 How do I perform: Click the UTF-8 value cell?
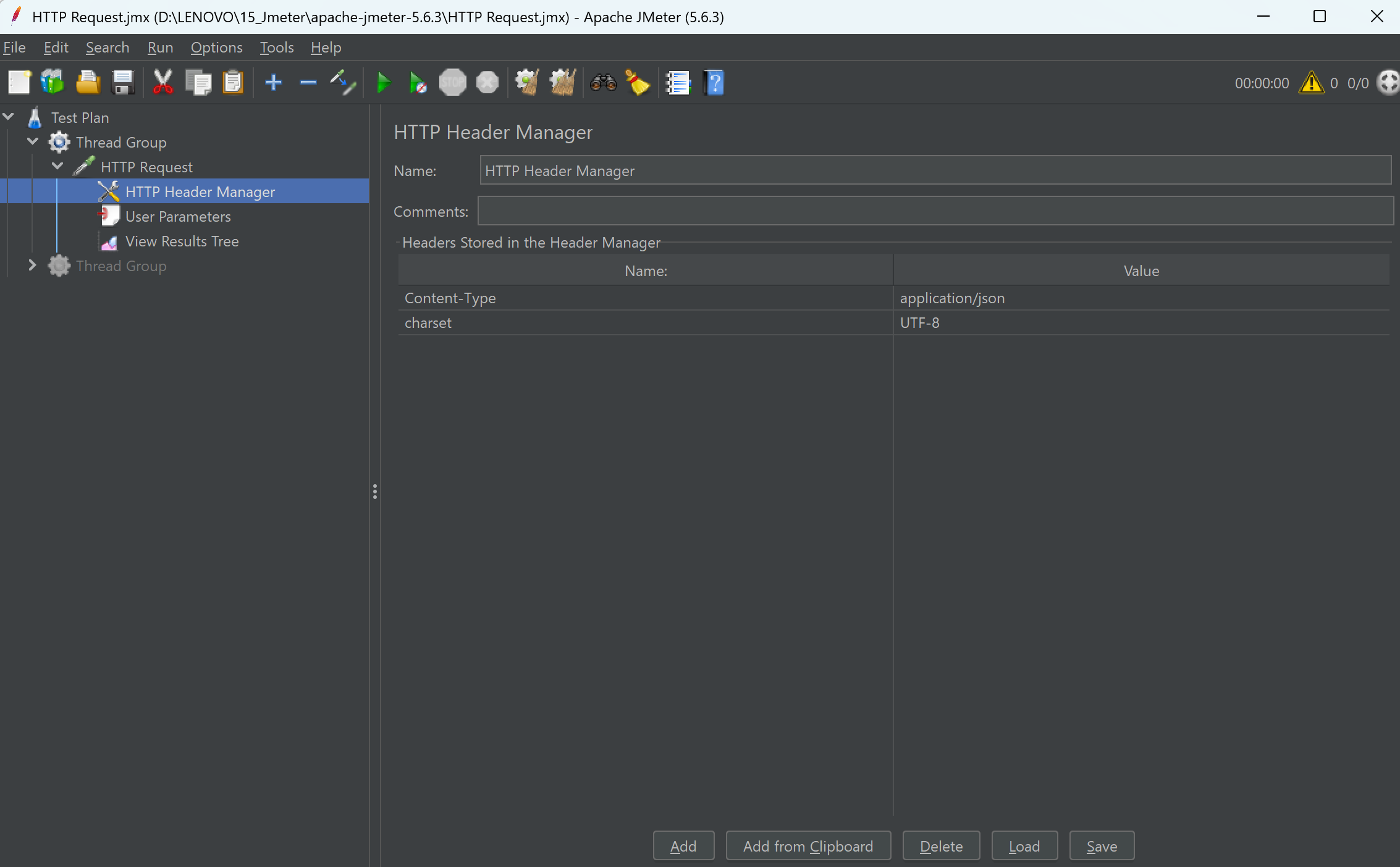1141,322
